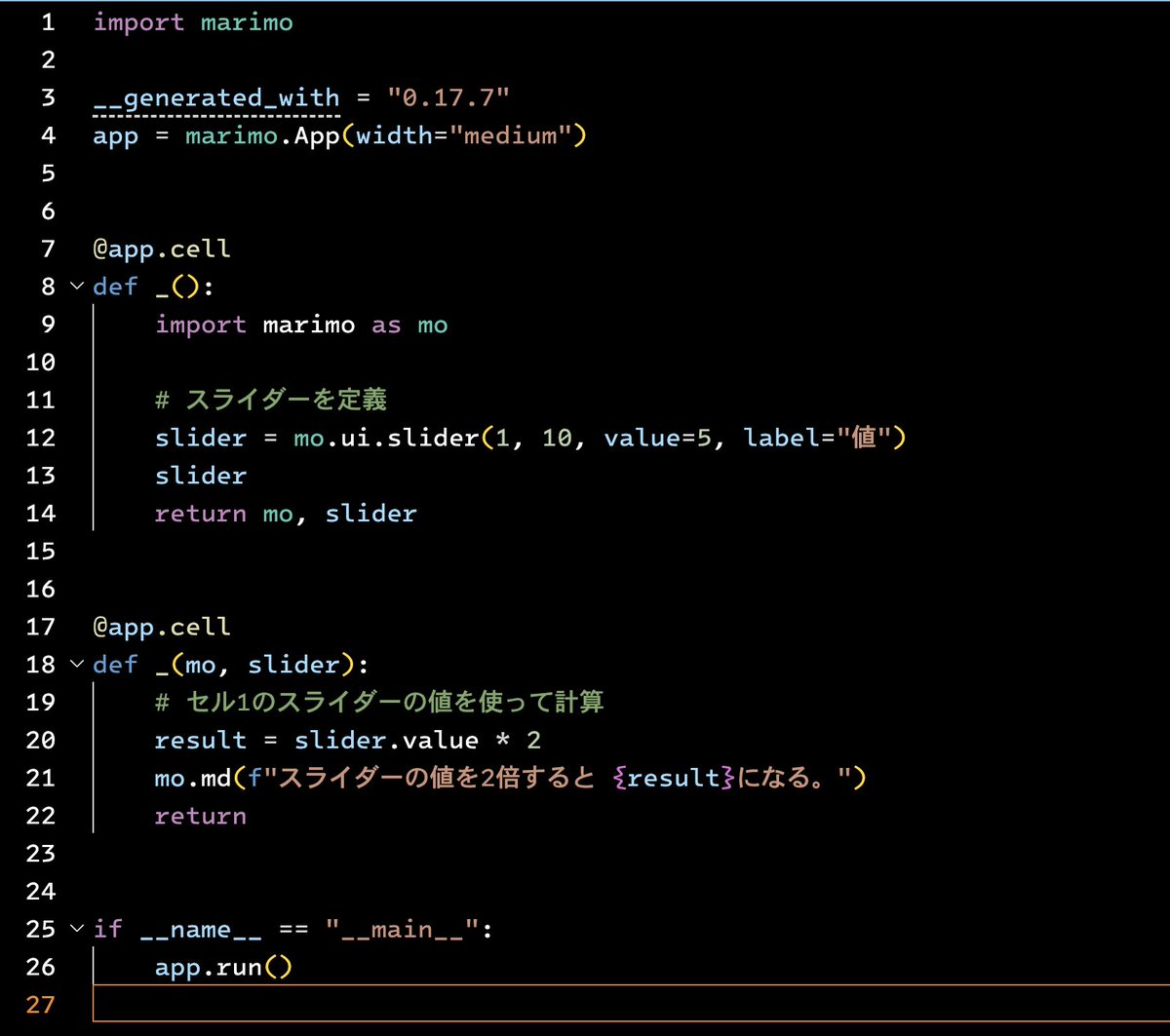The width and height of the screenshot is (1170, 1036).
Task: Click mo.md on line 21
Action: pos(193,778)
